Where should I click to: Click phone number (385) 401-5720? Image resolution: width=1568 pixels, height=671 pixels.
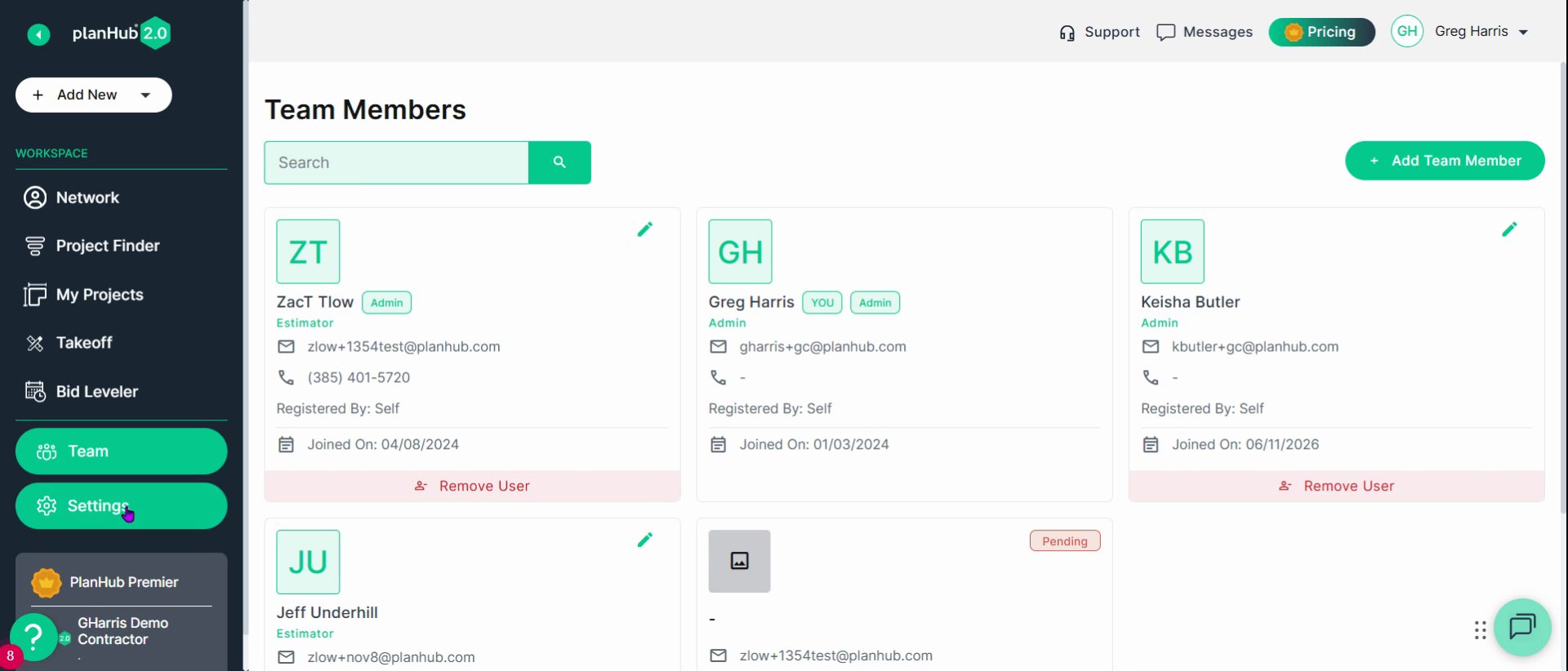click(x=359, y=378)
